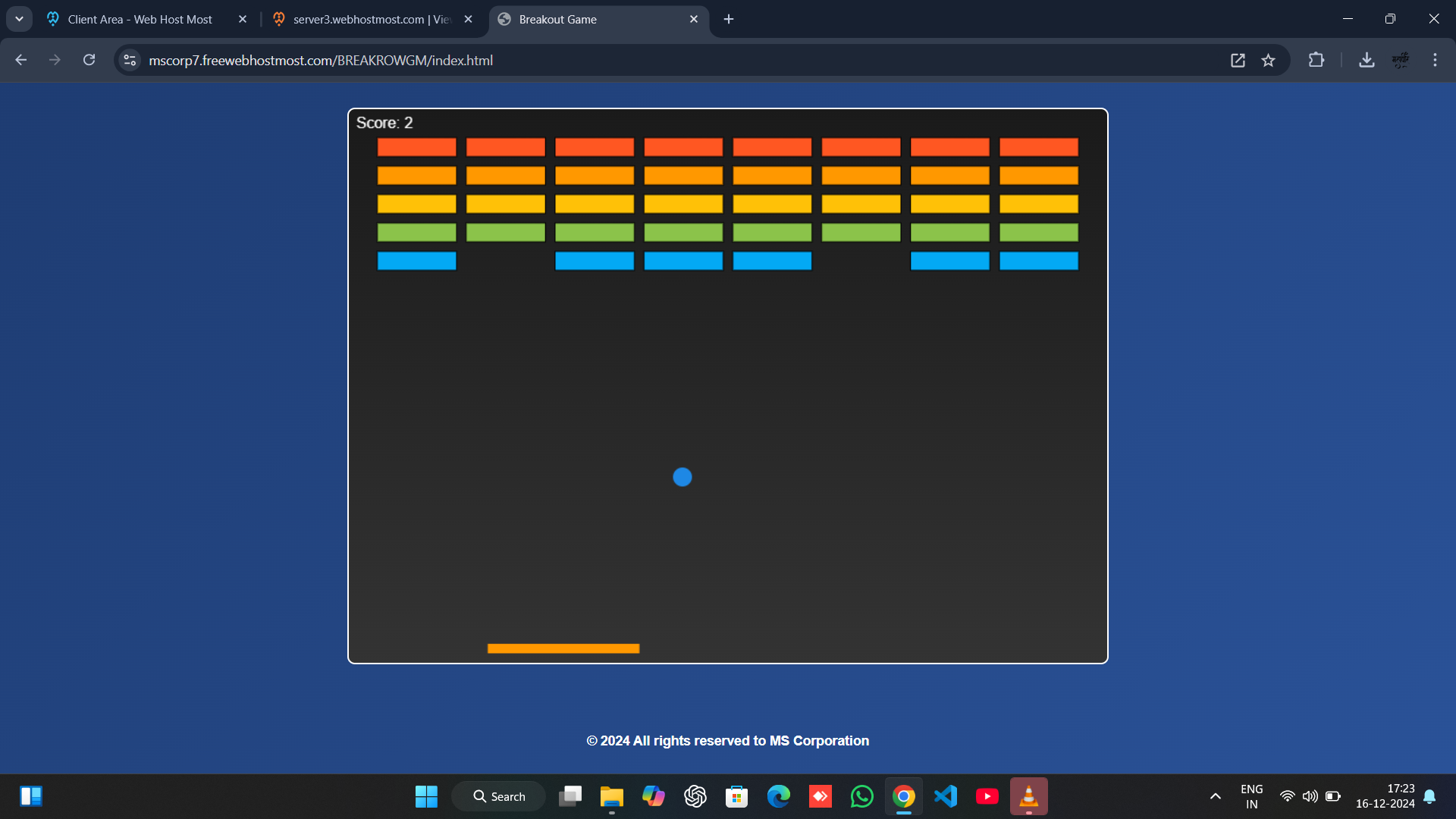Viewport: 1456px width, 819px height.
Task: Expand the tab search dropdown arrow
Action: (19, 19)
